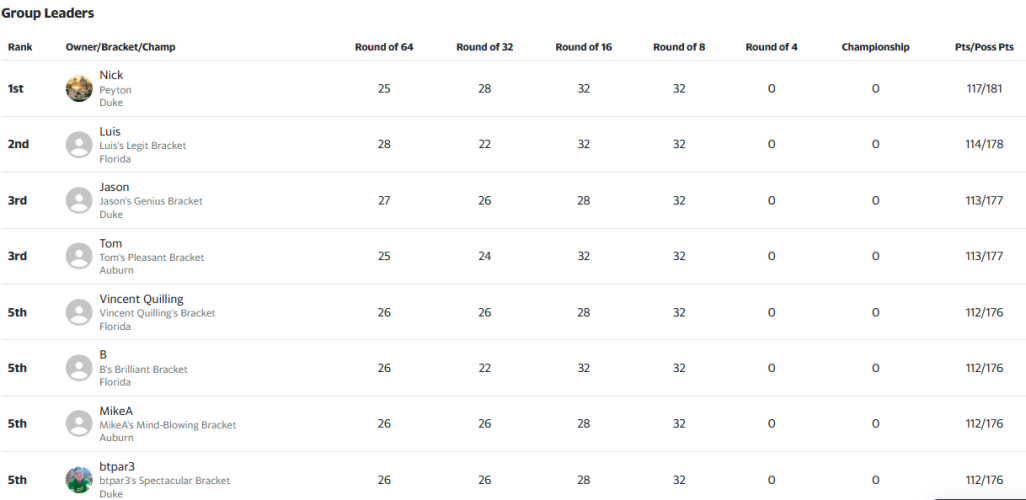Open MikeA's Mind-Blowing Bracket
The width and height of the screenshot is (1026, 500).
[168, 425]
